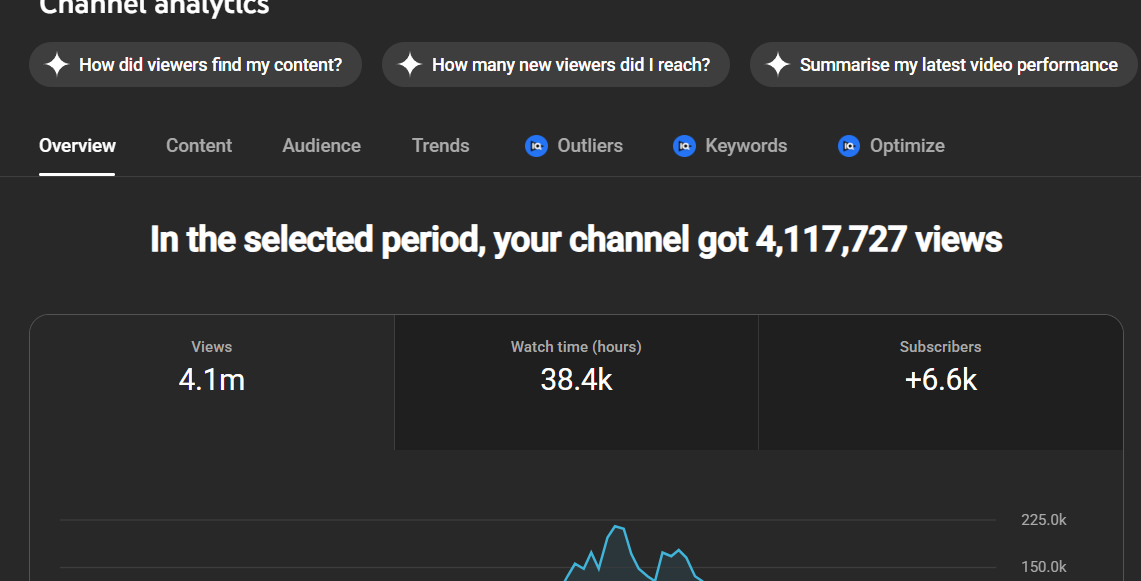Click the views chart peak line
This screenshot has width=1141, height=581.
tap(617, 527)
